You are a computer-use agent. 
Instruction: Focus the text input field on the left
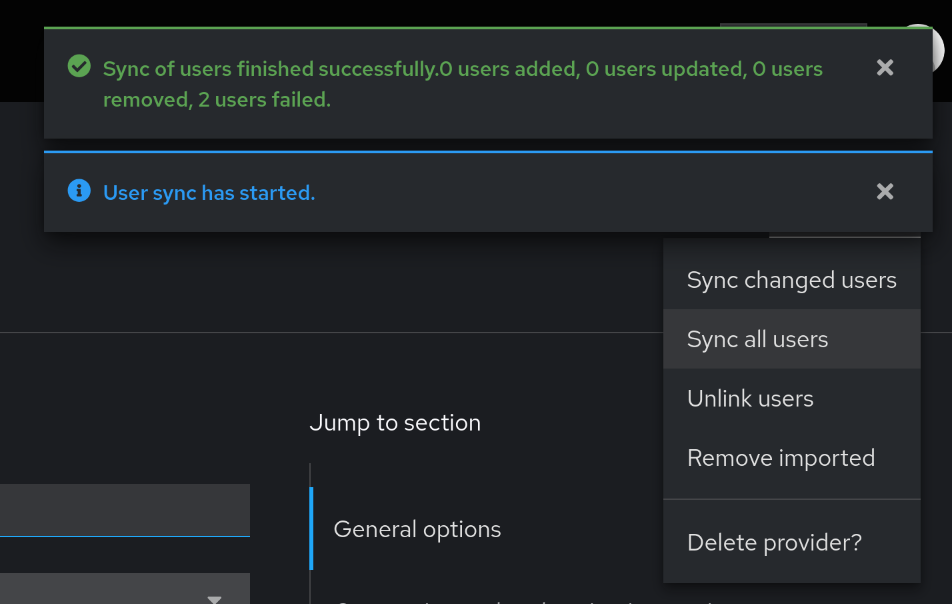pos(120,510)
